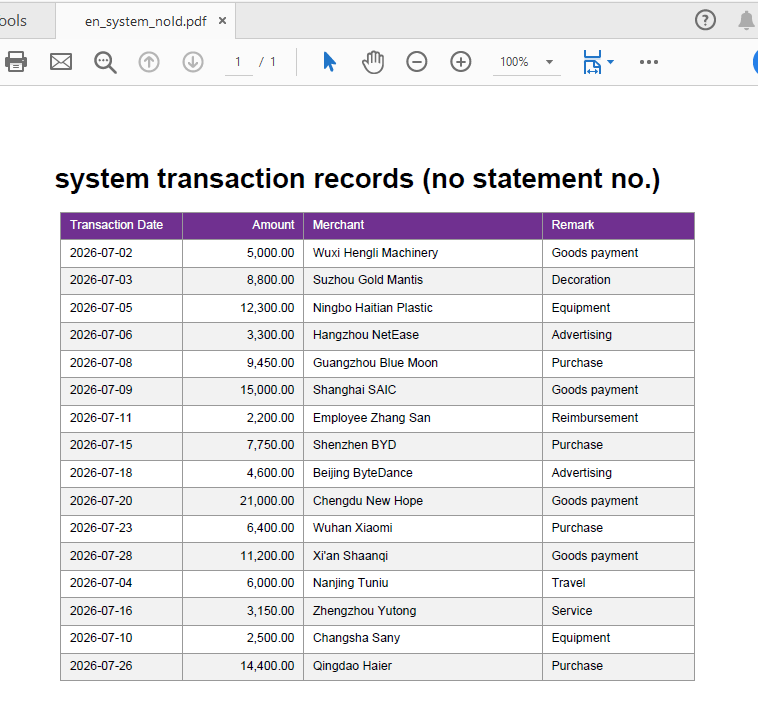The width and height of the screenshot is (758, 726).
Task: Open the help question mark
Action: pos(705,20)
